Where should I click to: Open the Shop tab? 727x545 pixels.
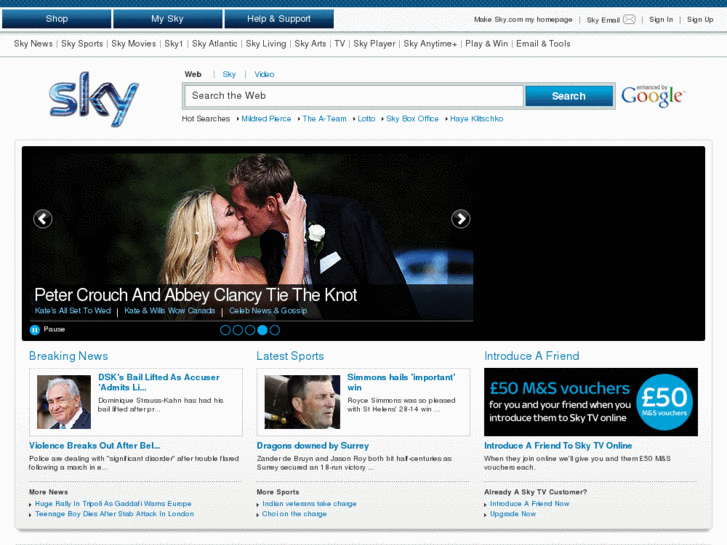click(57, 19)
